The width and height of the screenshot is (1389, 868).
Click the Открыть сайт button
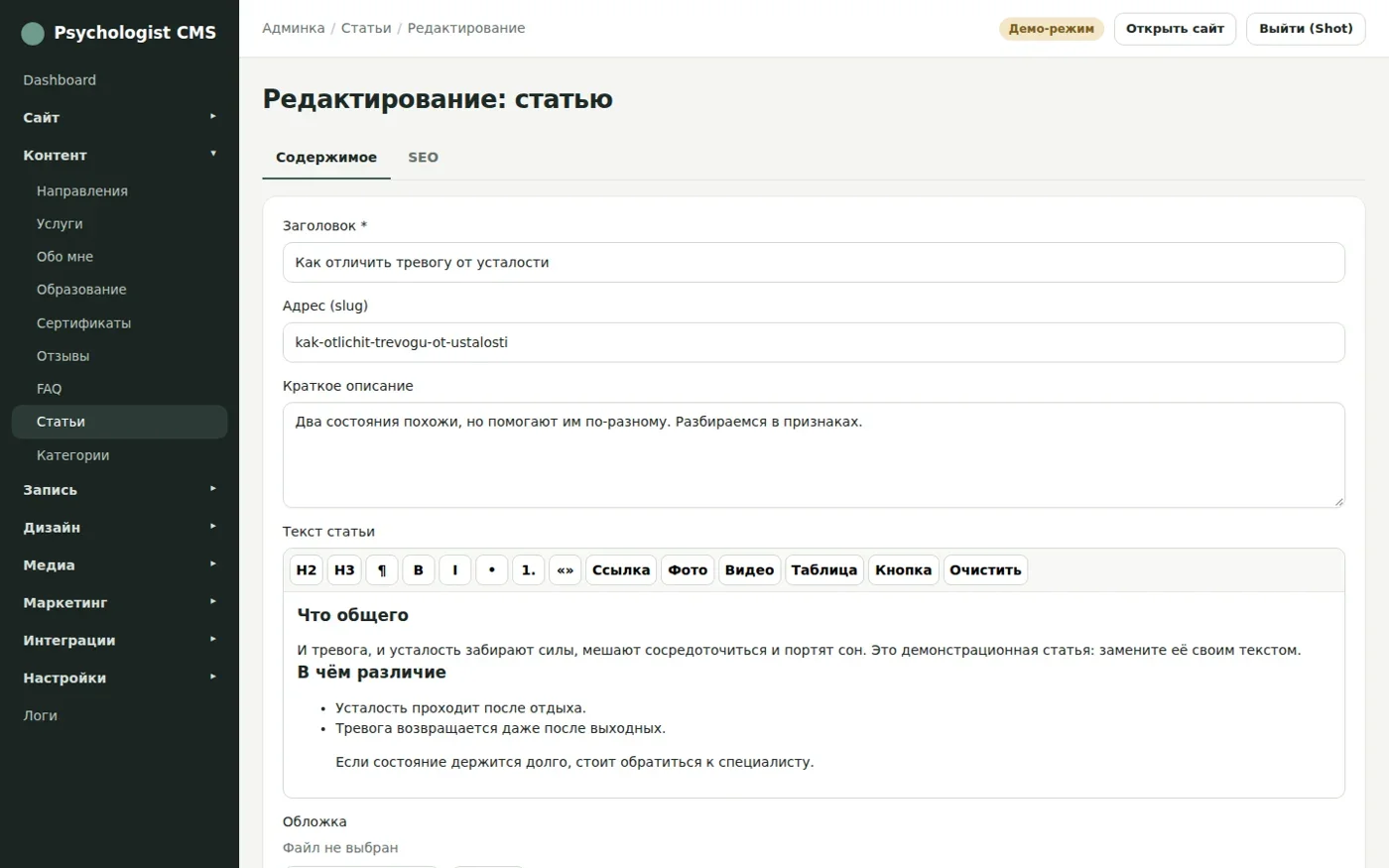1175,29
